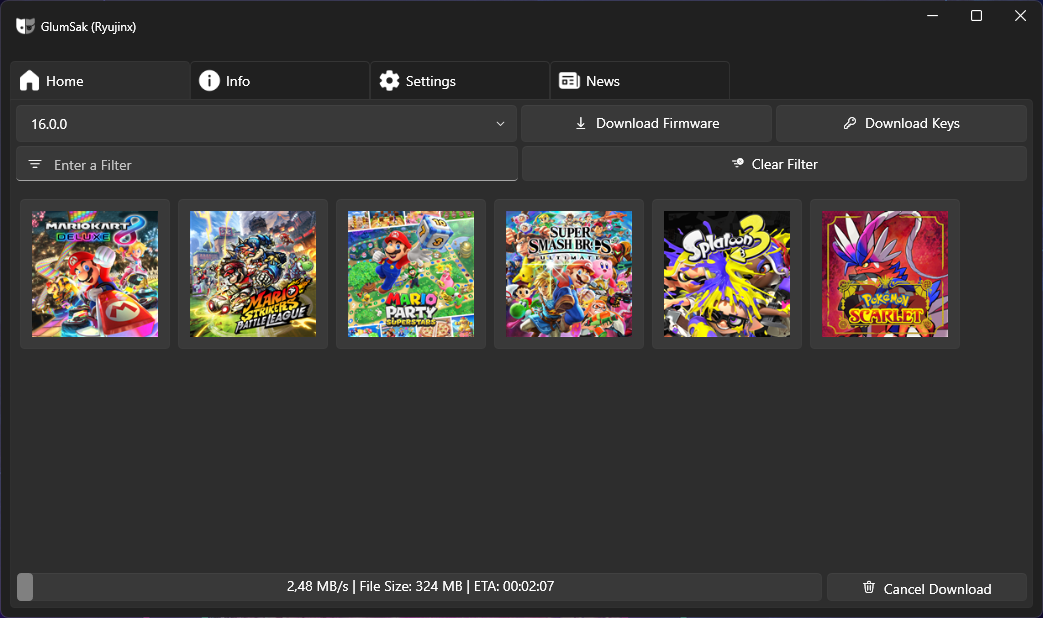Viewport: 1043px width, 618px height.
Task: Click the download arrow icon beside Download Firmware
Action: click(x=581, y=123)
